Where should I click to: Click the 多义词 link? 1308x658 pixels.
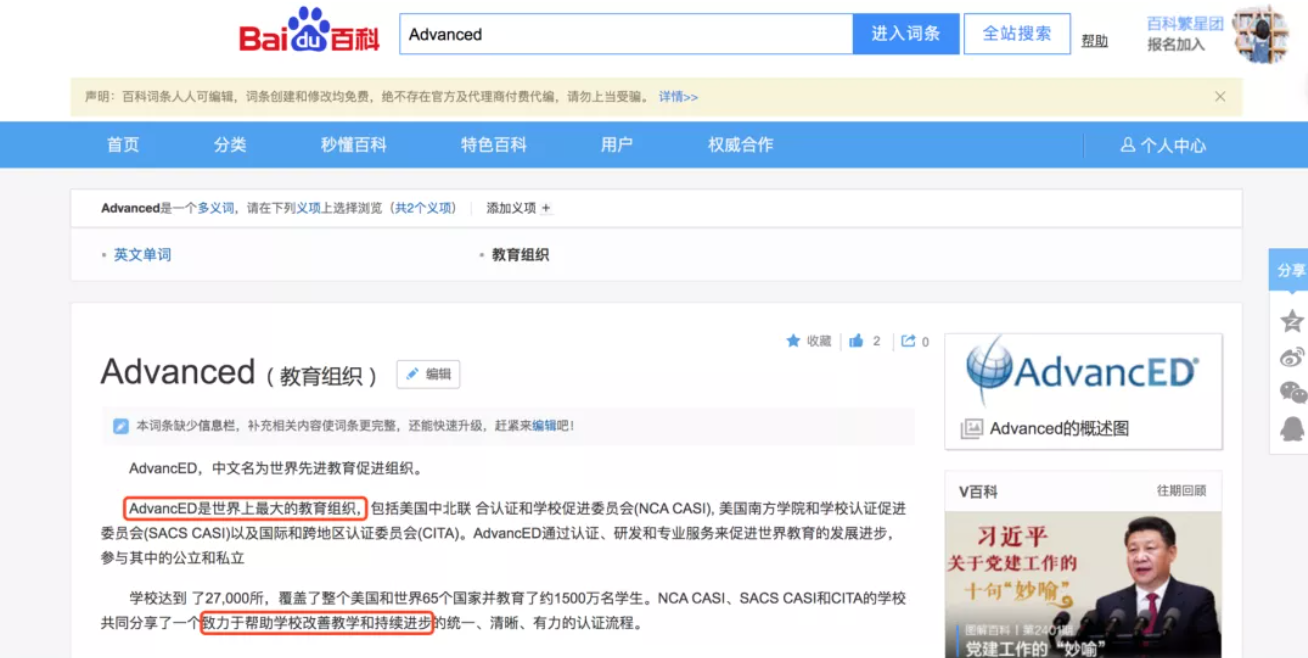click(x=215, y=209)
